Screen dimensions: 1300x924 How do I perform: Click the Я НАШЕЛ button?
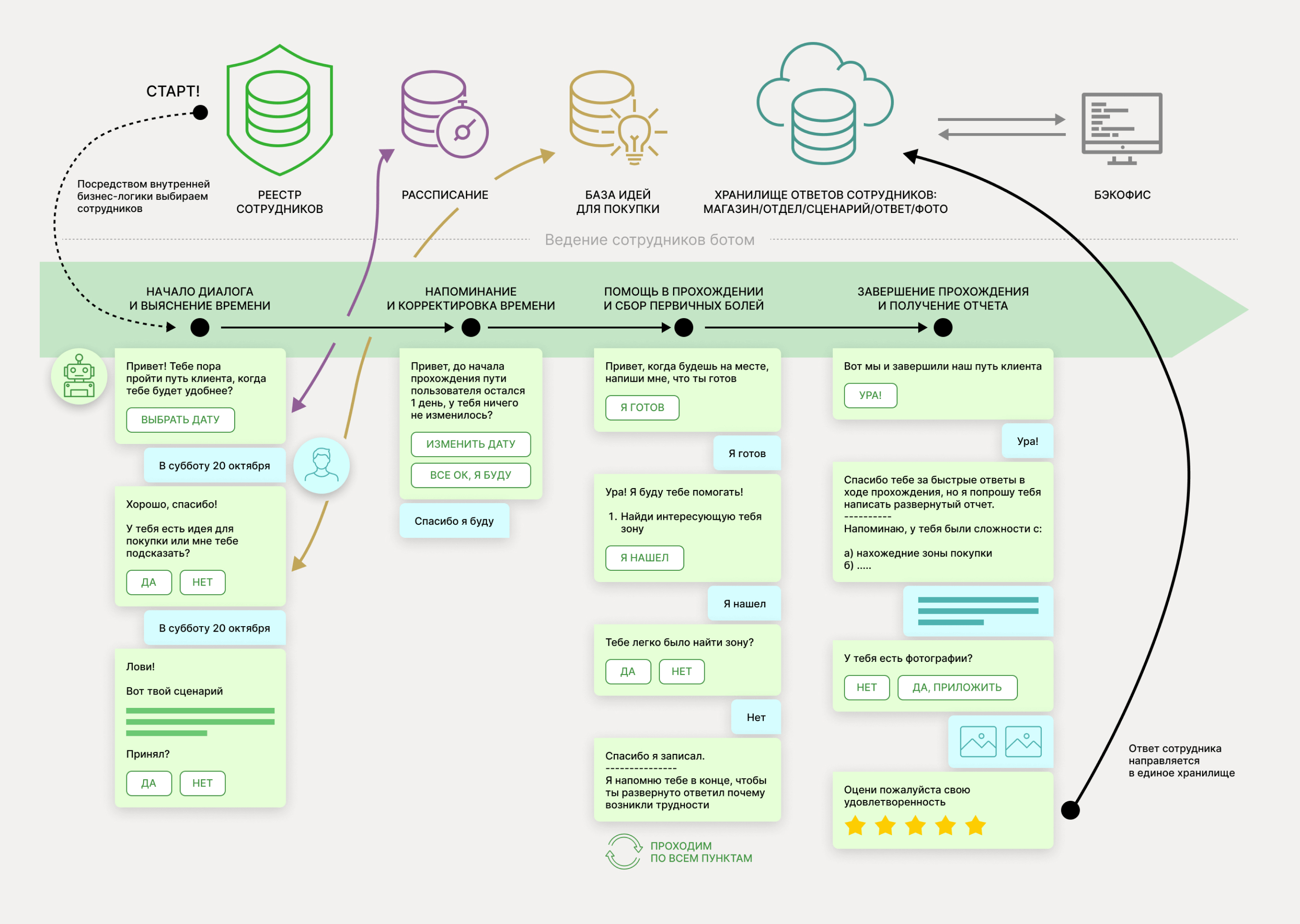pyautogui.click(x=644, y=558)
